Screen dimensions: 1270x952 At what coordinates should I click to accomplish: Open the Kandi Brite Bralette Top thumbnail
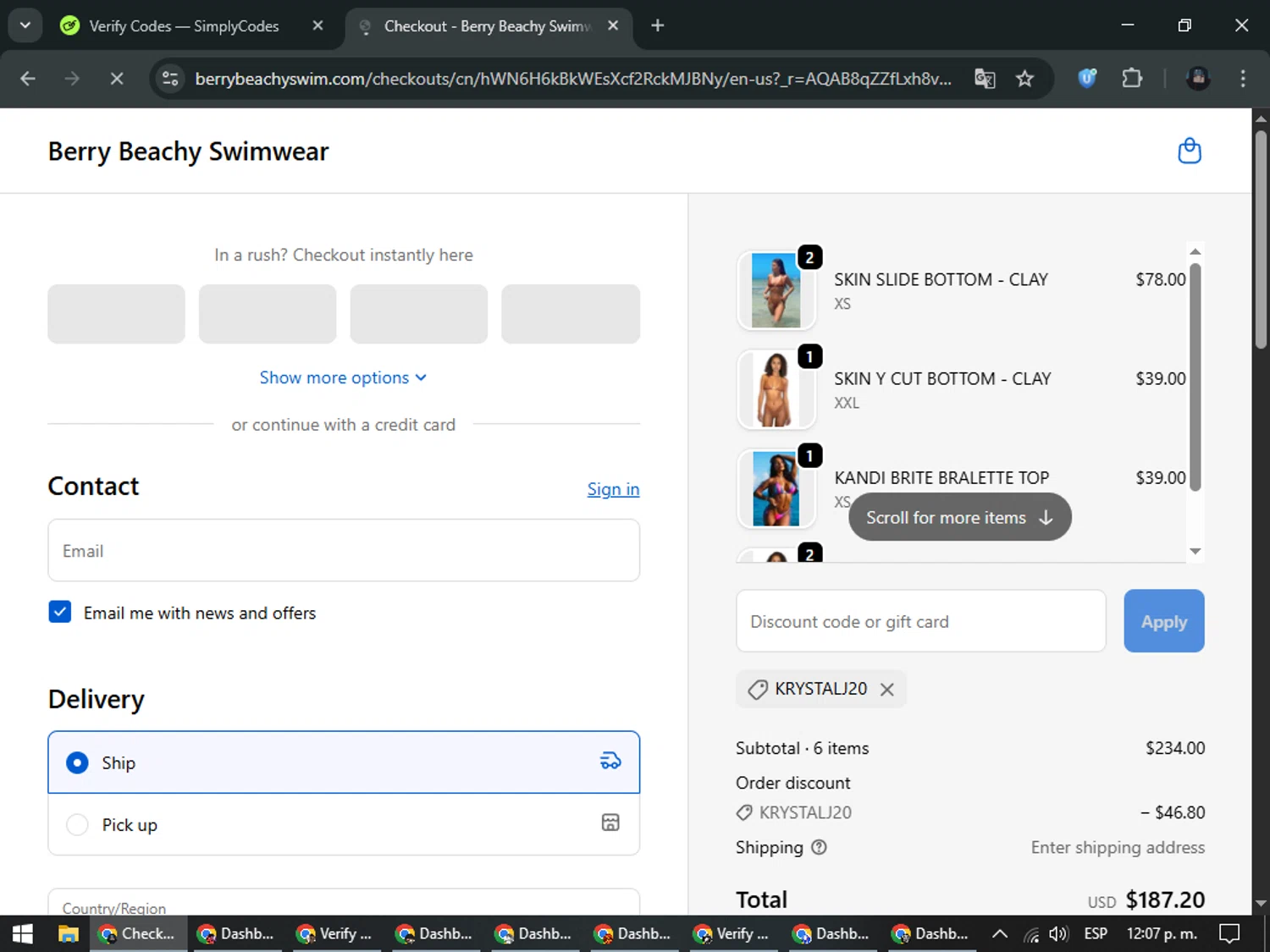pos(776,488)
